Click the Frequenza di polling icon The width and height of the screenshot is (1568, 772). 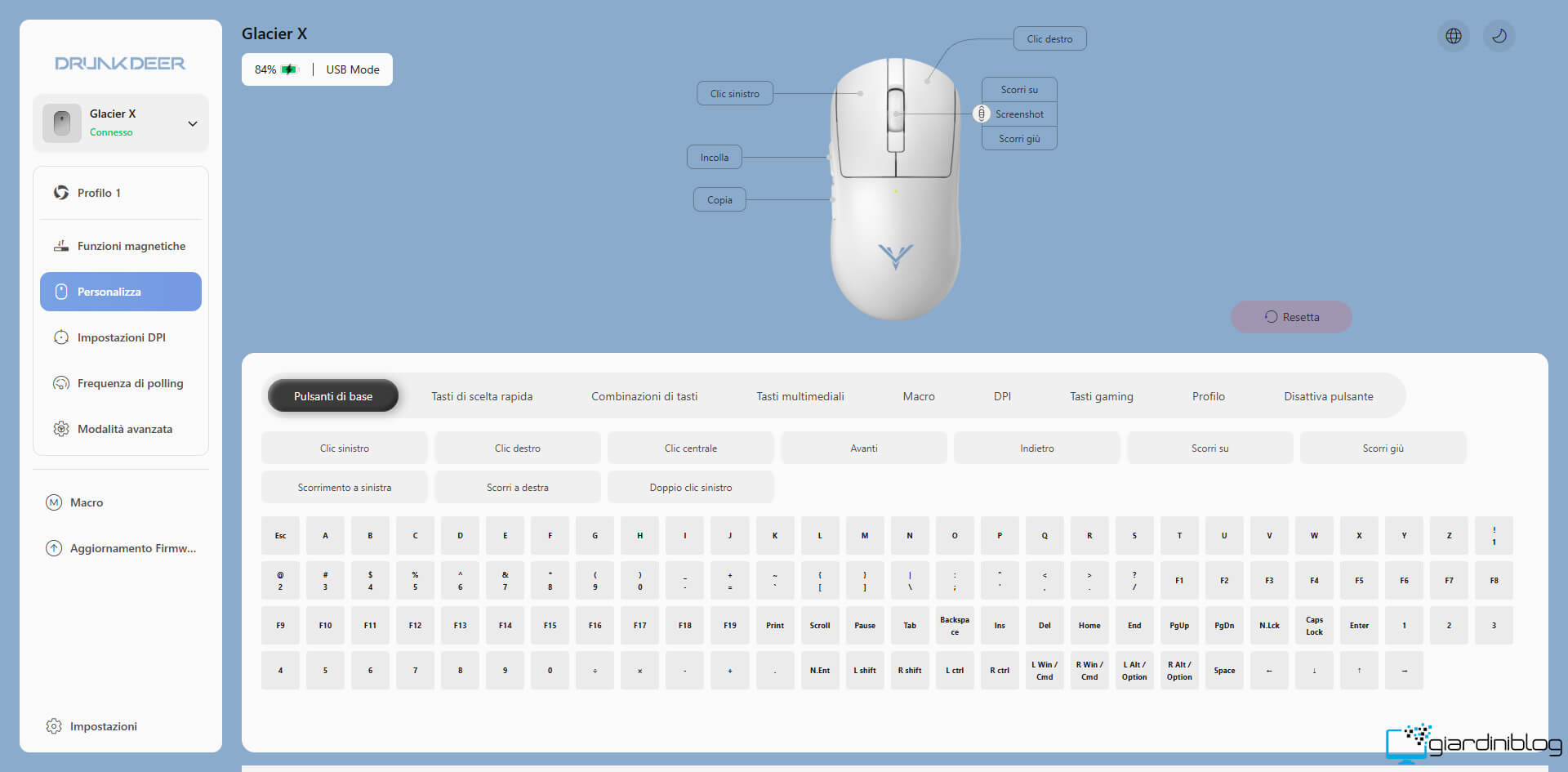click(x=61, y=383)
